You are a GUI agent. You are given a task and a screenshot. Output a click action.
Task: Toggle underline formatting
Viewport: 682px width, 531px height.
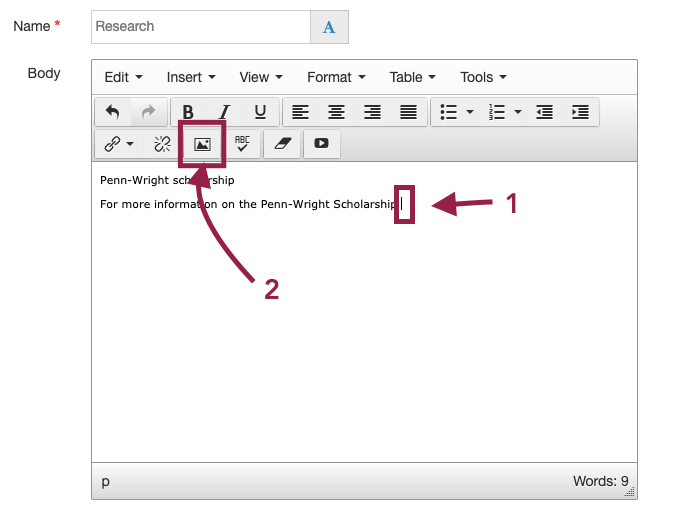click(260, 112)
